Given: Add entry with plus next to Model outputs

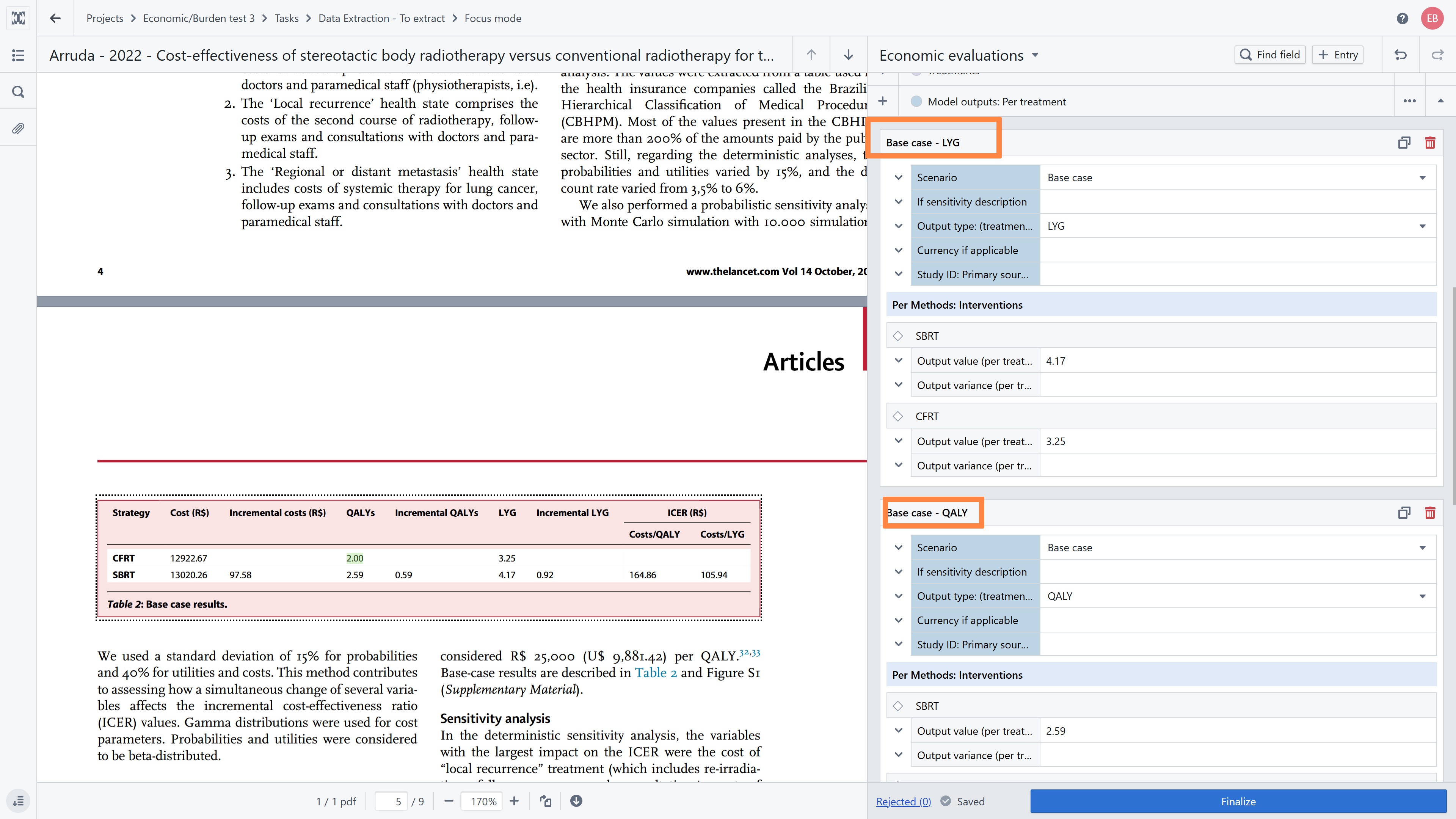Looking at the screenshot, I should pos(882,101).
